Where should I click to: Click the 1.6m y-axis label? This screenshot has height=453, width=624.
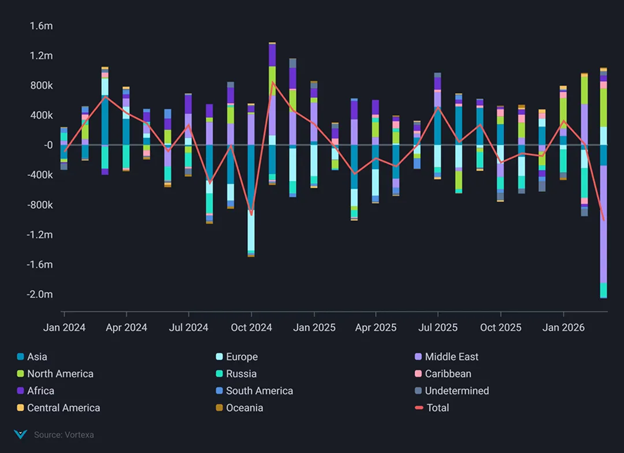(40, 25)
